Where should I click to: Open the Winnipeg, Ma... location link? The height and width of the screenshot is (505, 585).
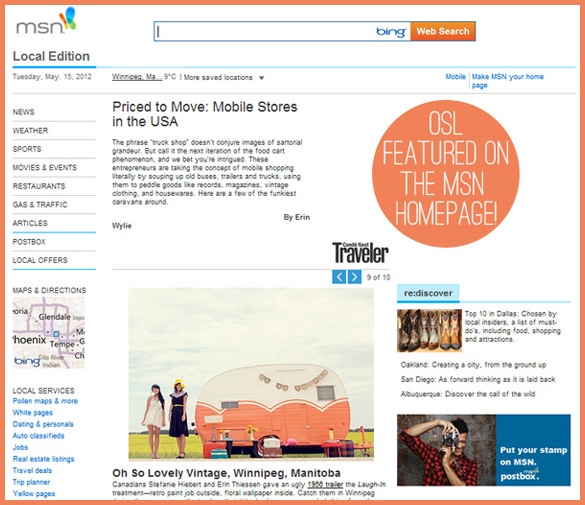coord(137,77)
